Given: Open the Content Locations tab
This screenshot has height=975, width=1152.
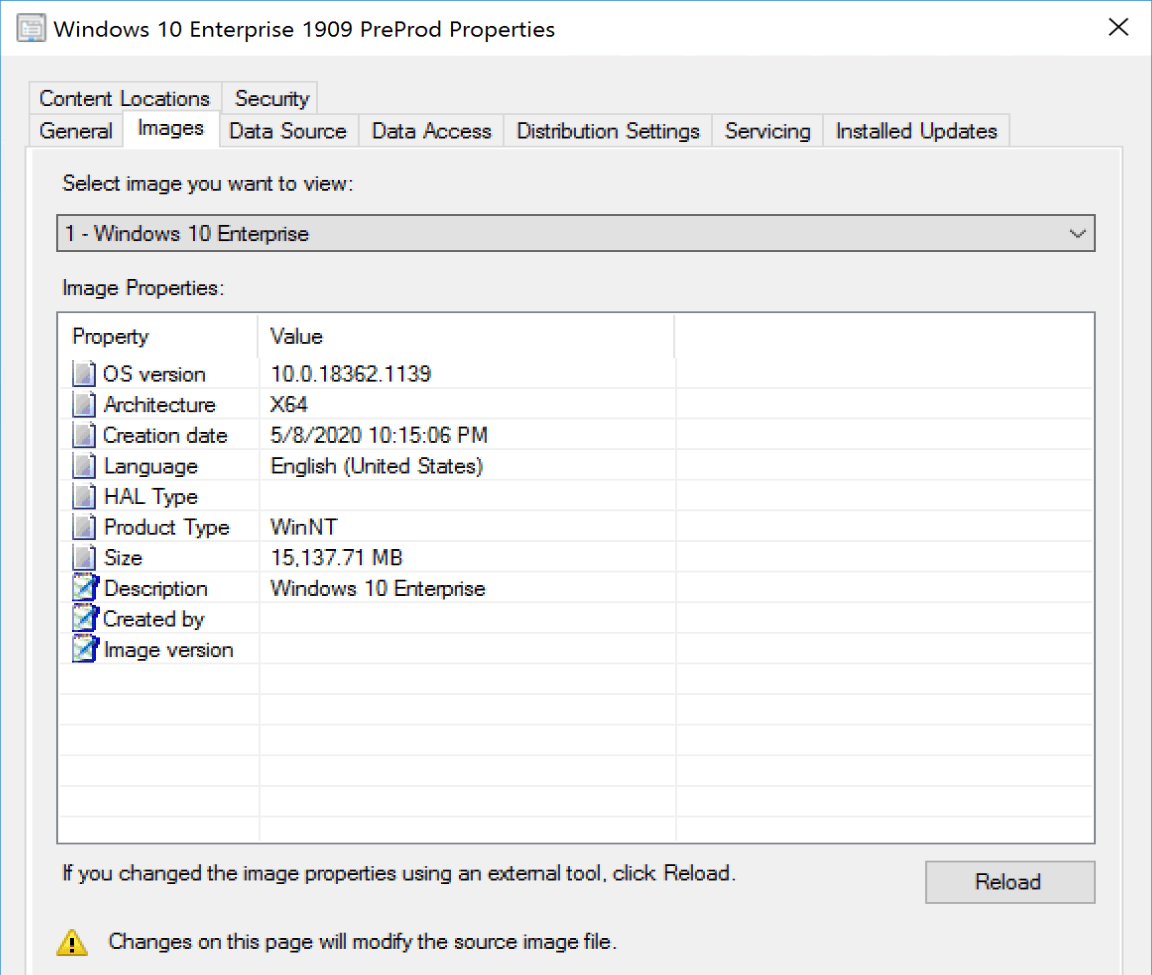Looking at the screenshot, I should click(125, 98).
